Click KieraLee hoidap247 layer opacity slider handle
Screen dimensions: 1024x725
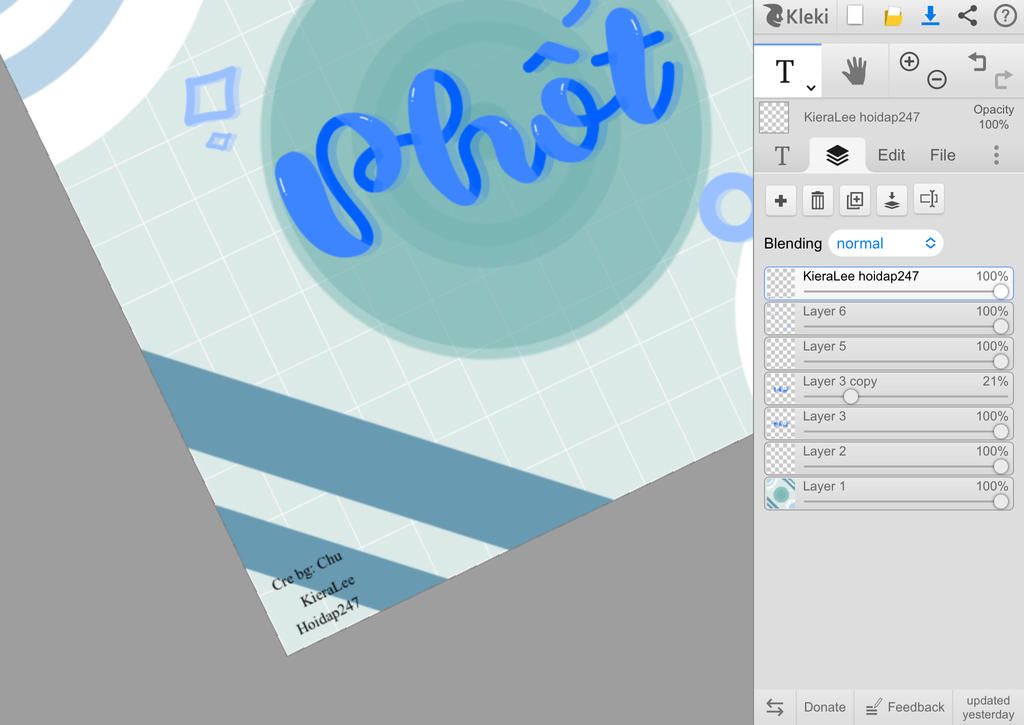[1000, 291]
